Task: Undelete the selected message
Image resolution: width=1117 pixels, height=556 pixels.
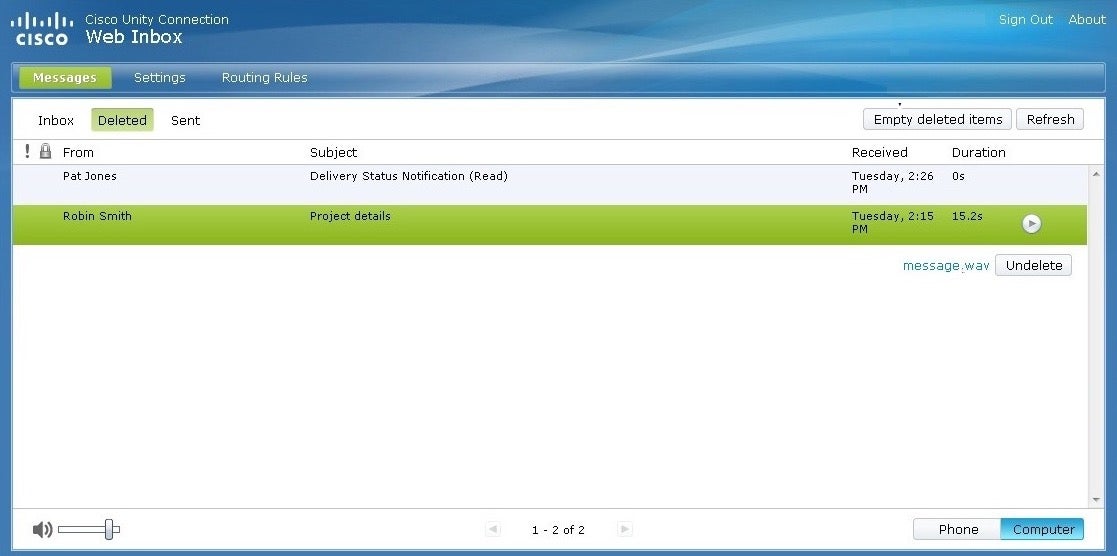Action: point(1033,265)
